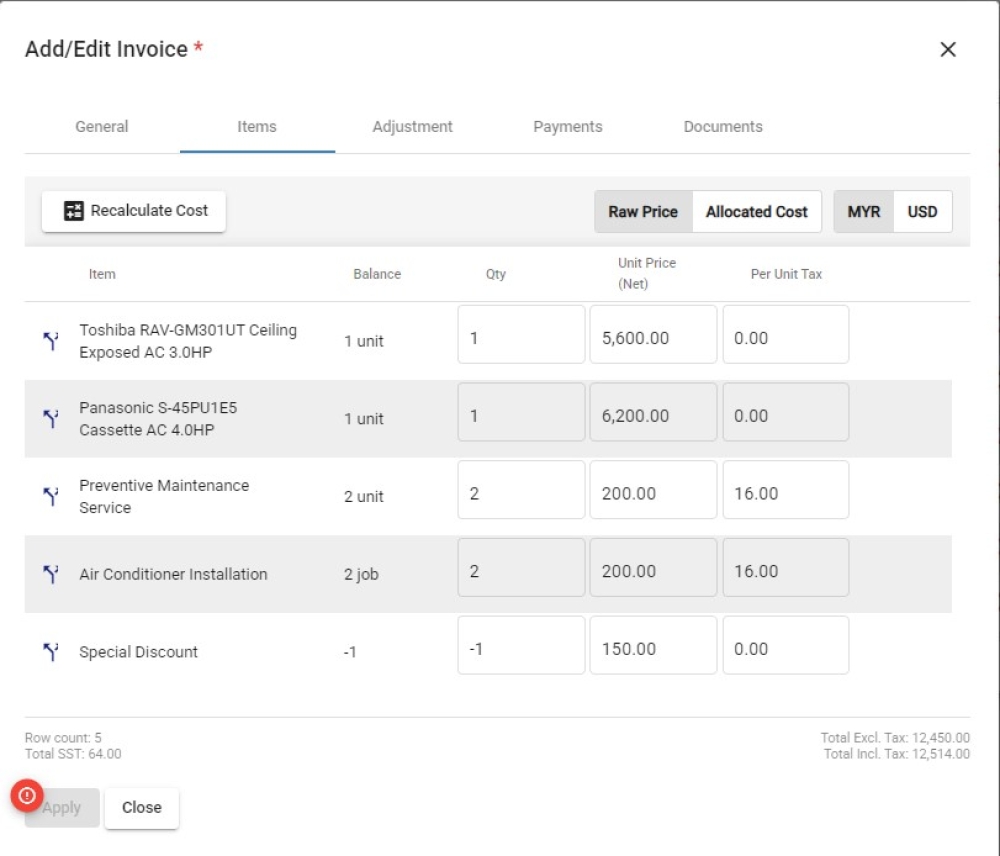Click the red alert icon near Apply
The width and height of the screenshot is (1000, 856).
coord(27,795)
